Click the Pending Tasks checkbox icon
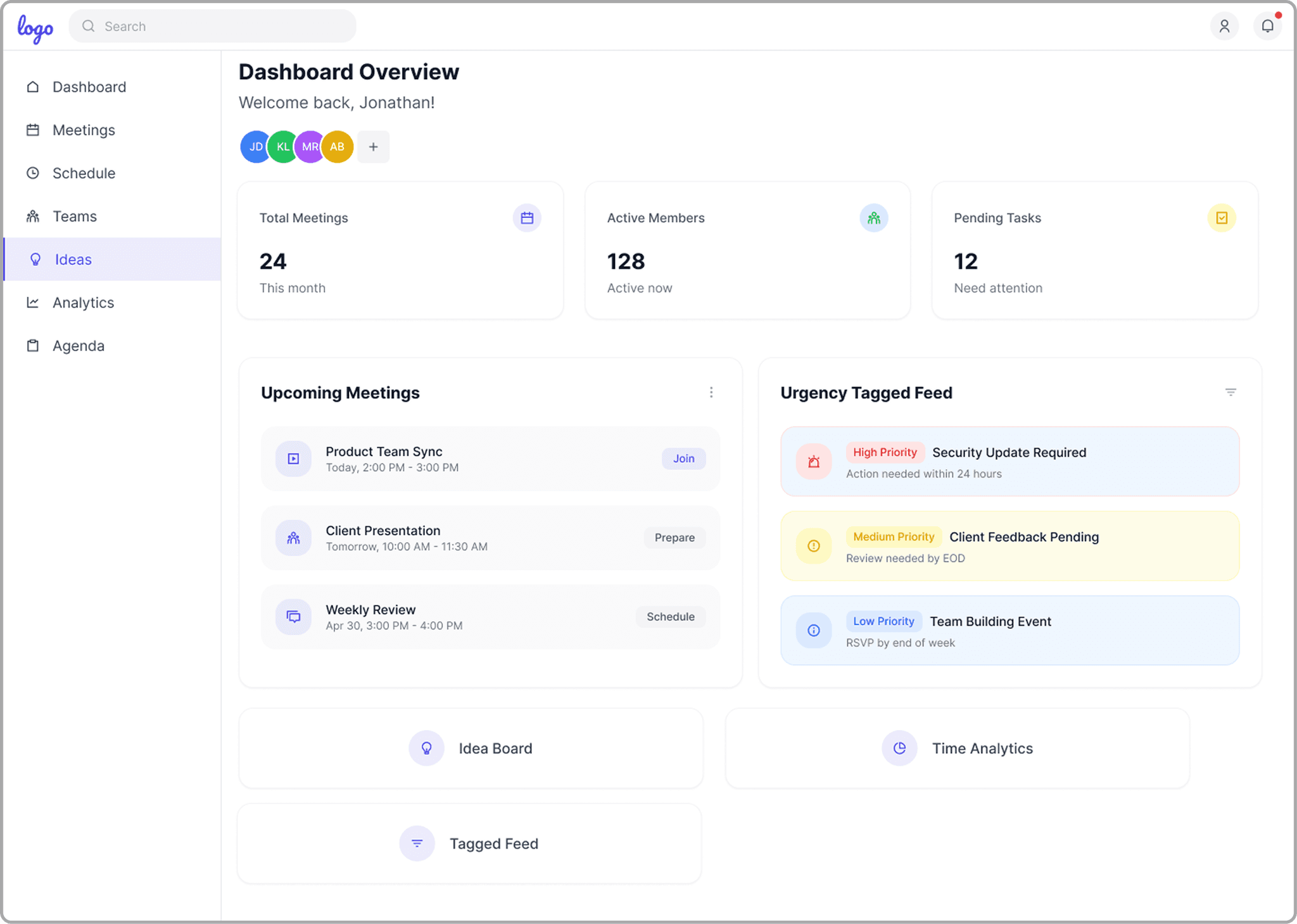Screen dimensions: 1297x924 1222,218
